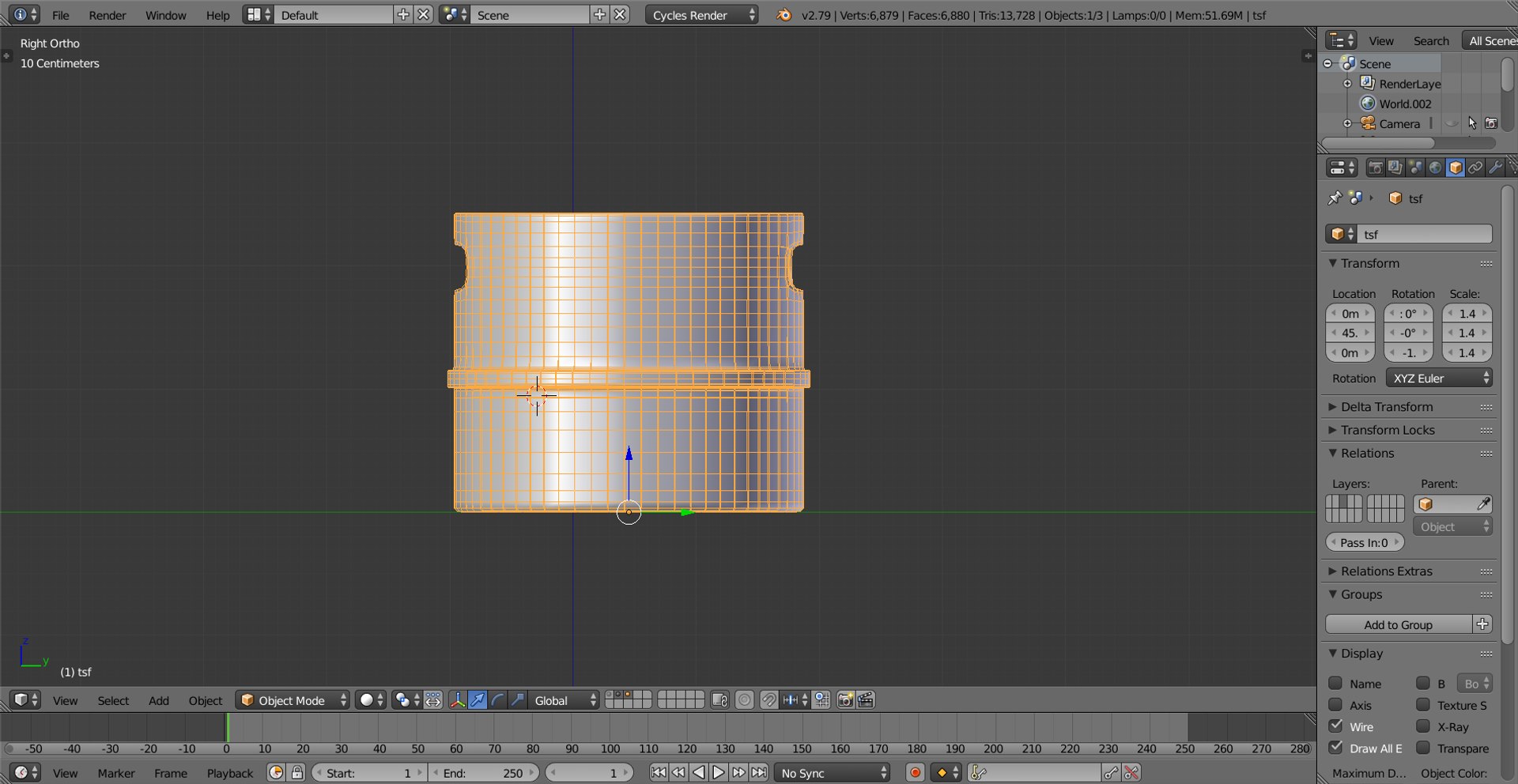Image resolution: width=1518 pixels, height=784 pixels.
Task: Click the Add to Group button
Action: click(1398, 624)
